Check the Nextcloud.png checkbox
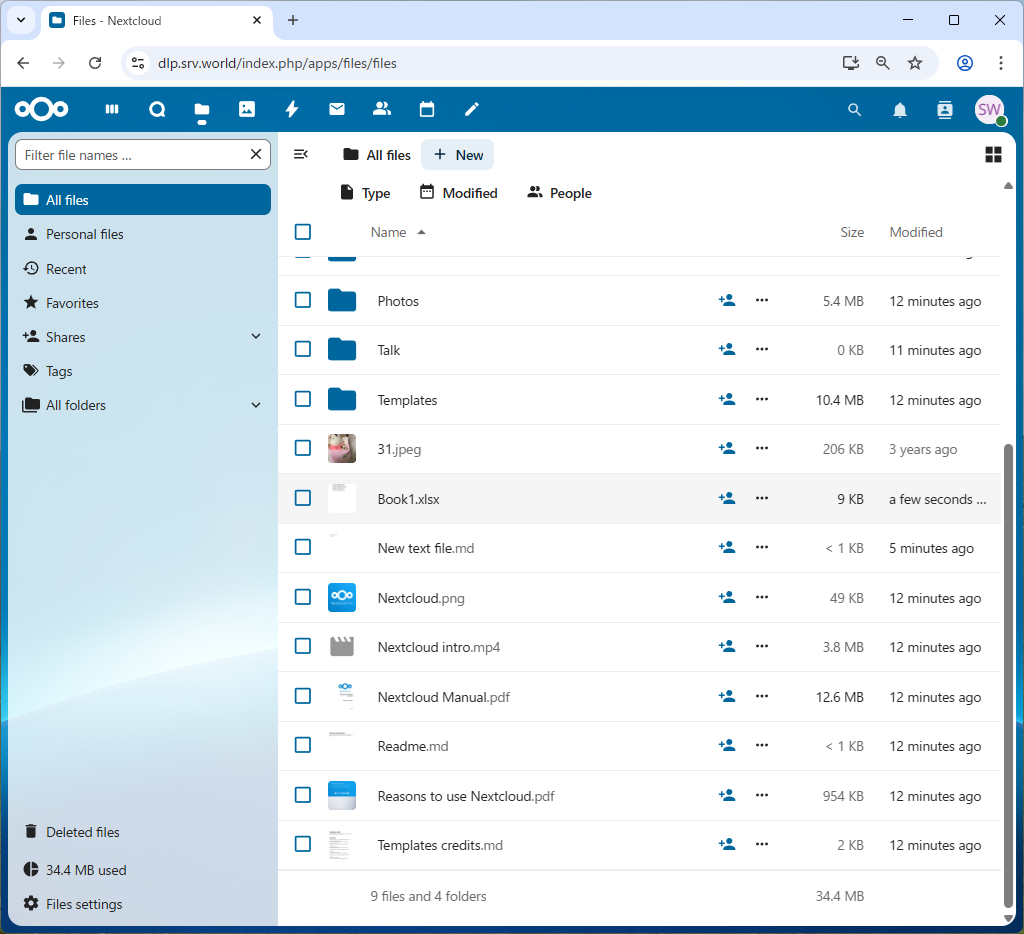The height and width of the screenshot is (934, 1024). tap(303, 597)
